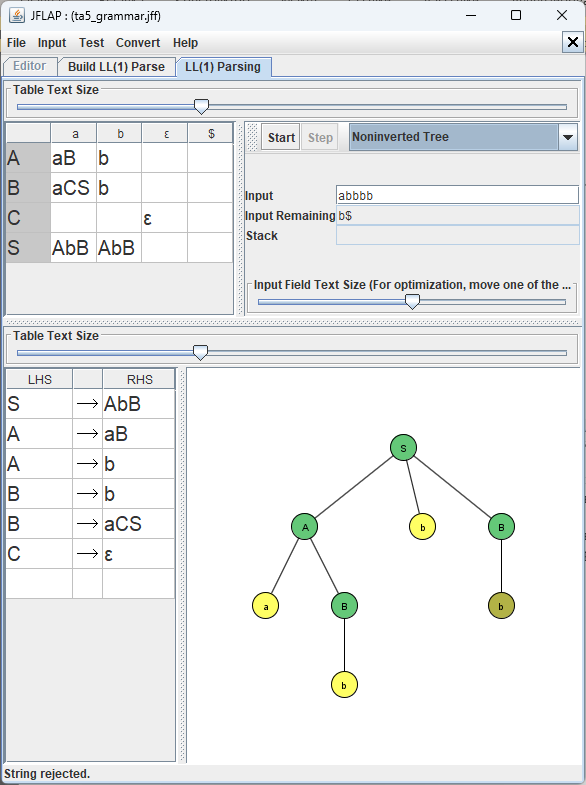
Task: Select production A → aB row
Action: point(91,434)
